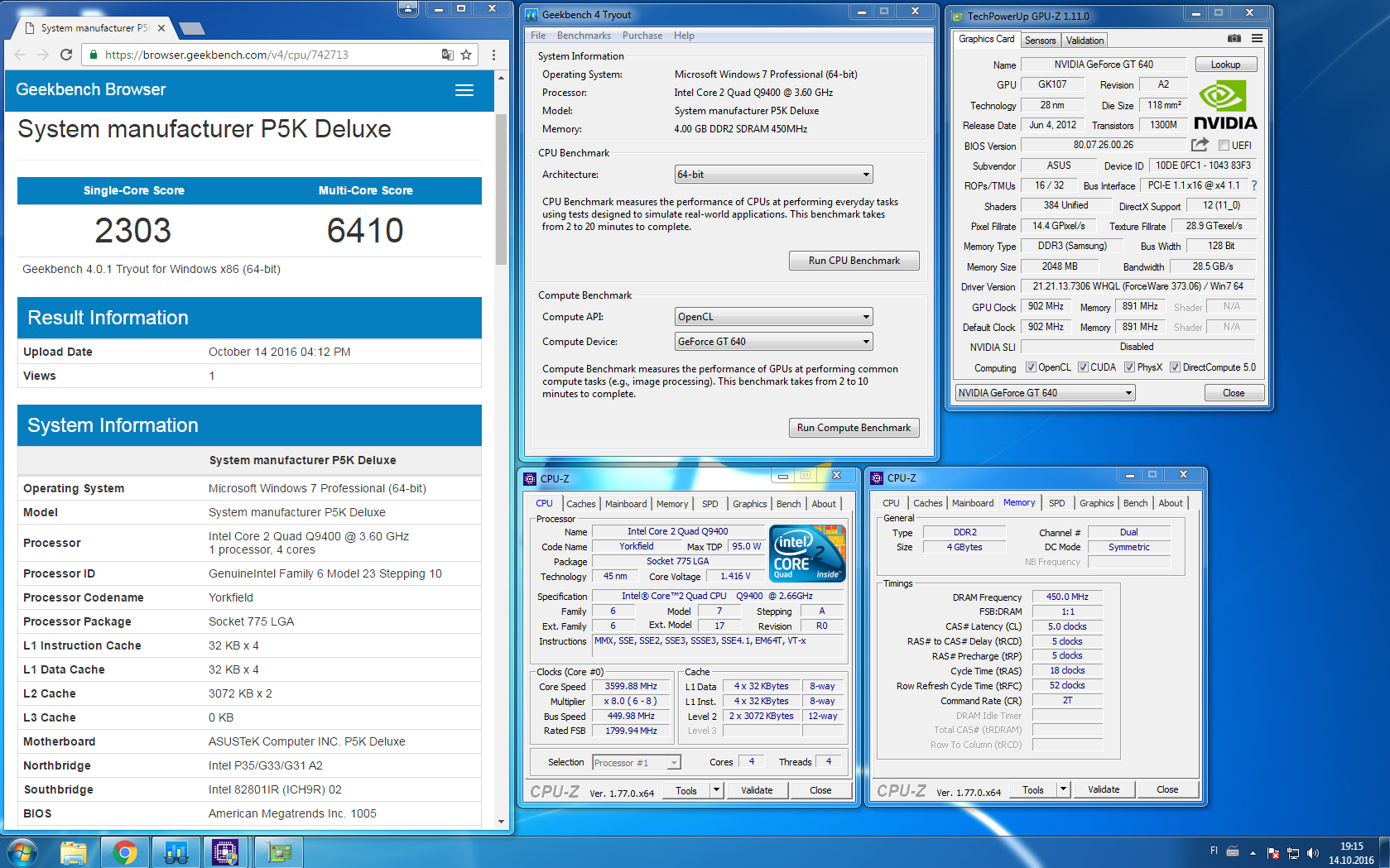Switch to the Validation tab in GPU-Z

click(1085, 41)
